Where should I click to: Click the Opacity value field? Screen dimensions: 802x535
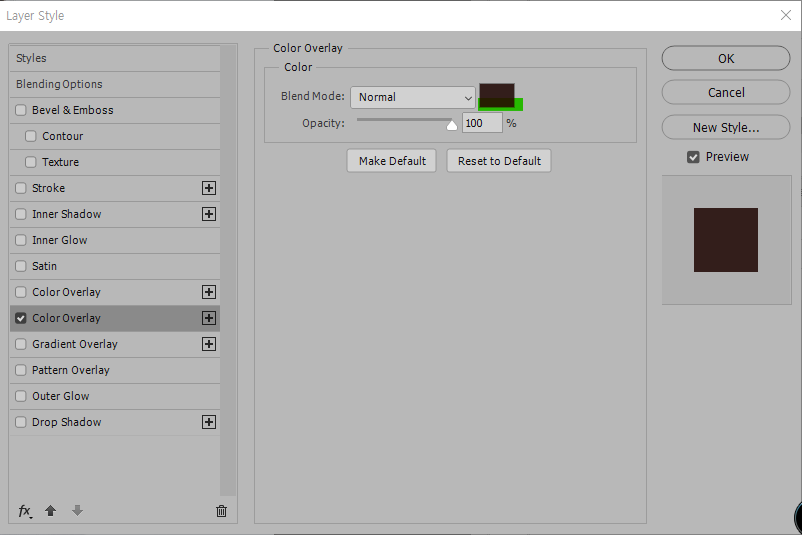point(482,123)
